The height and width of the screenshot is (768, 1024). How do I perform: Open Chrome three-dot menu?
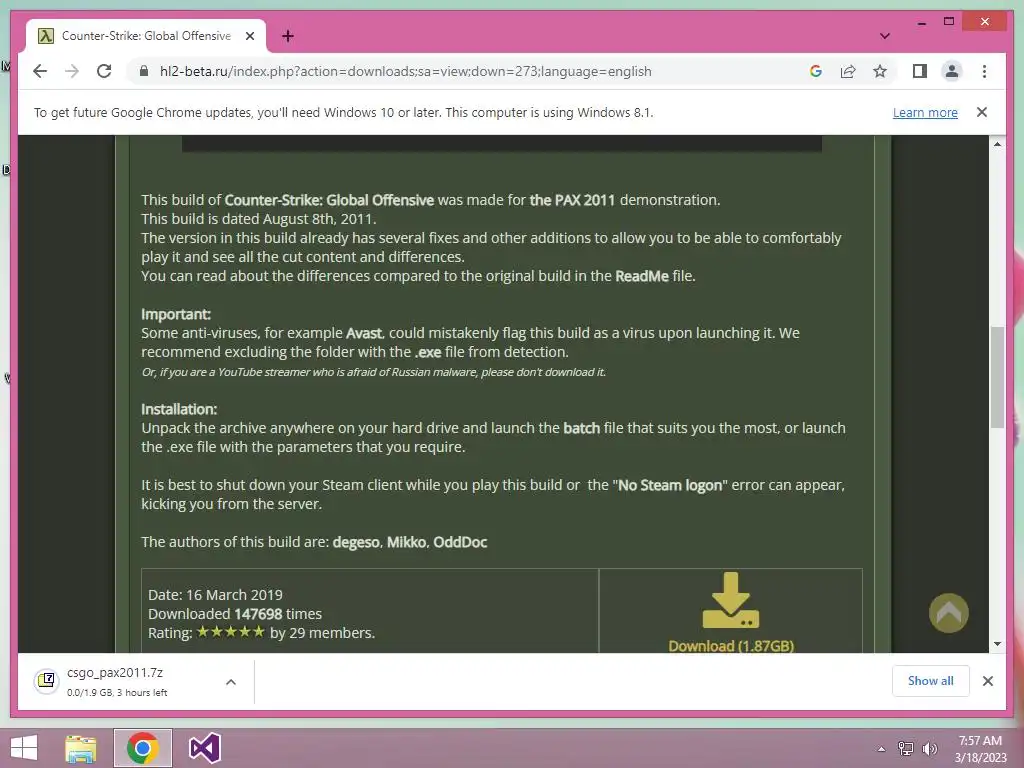984,71
